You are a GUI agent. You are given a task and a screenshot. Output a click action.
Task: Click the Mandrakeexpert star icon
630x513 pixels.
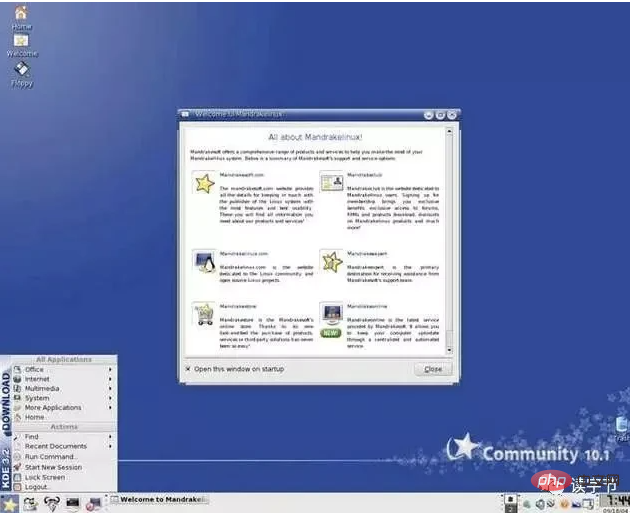click(331, 262)
